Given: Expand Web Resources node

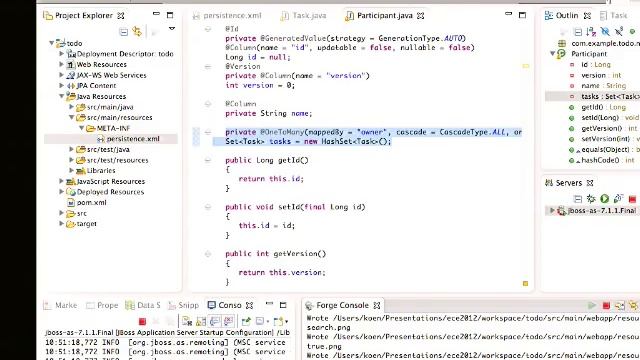Looking at the screenshot, I should click(61, 64).
